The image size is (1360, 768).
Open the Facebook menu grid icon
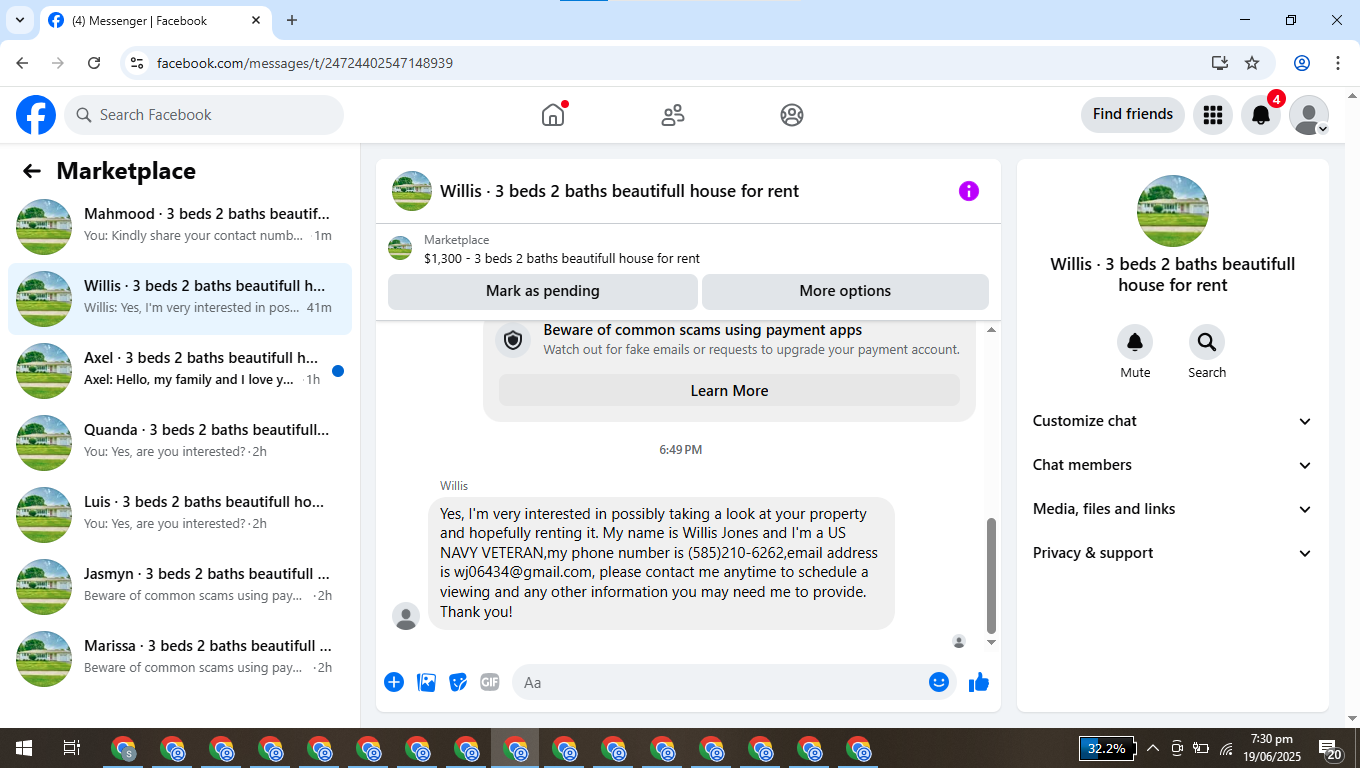(x=1213, y=115)
